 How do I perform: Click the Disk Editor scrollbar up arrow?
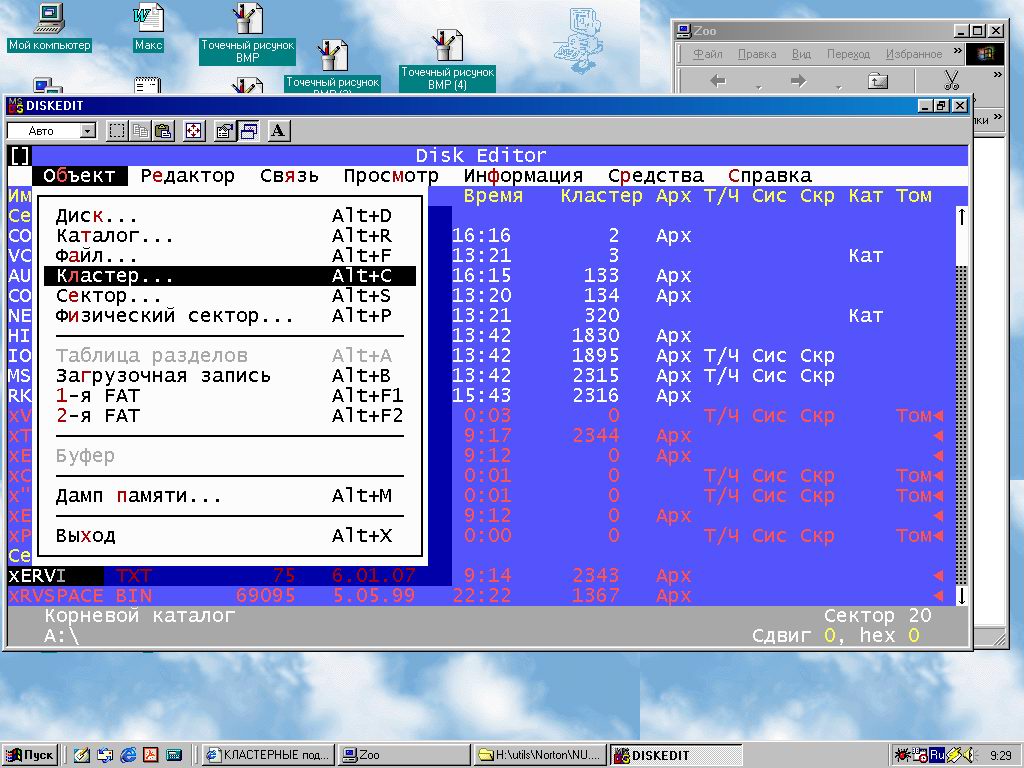tap(961, 216)
